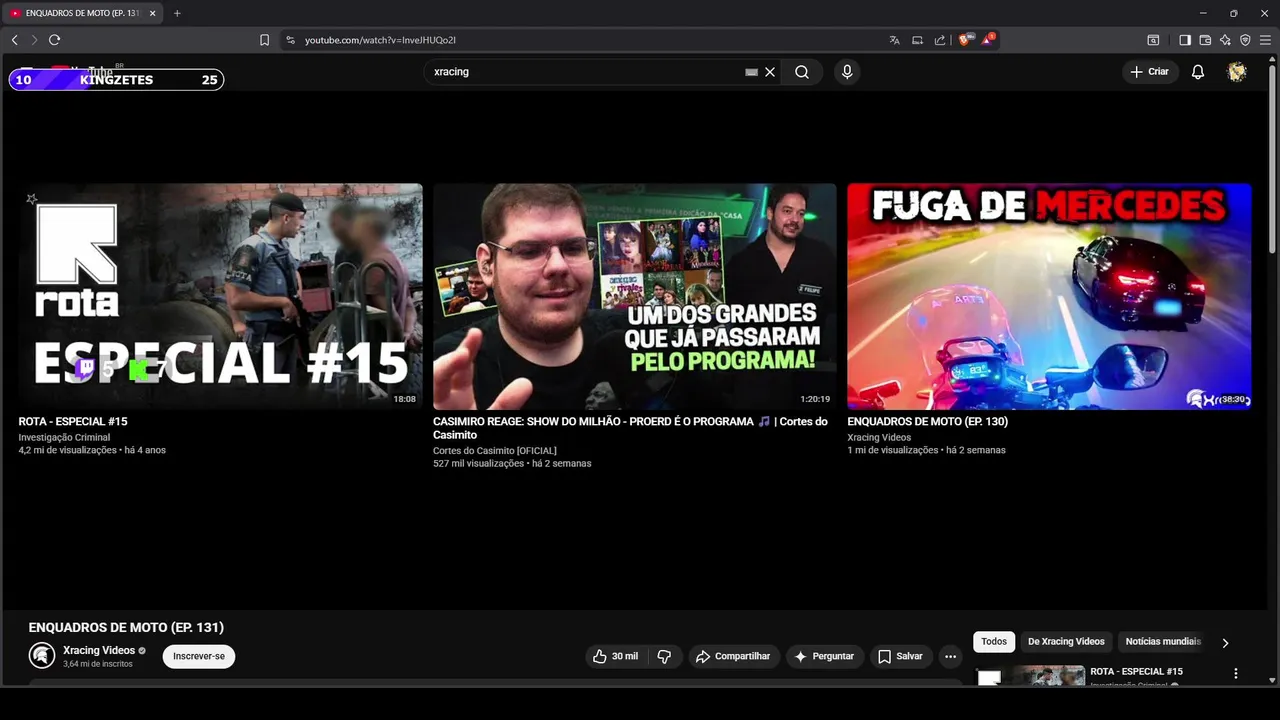Click the magnifier search button
Viewport: 1280px width, 720px height.
coord(802,72)
